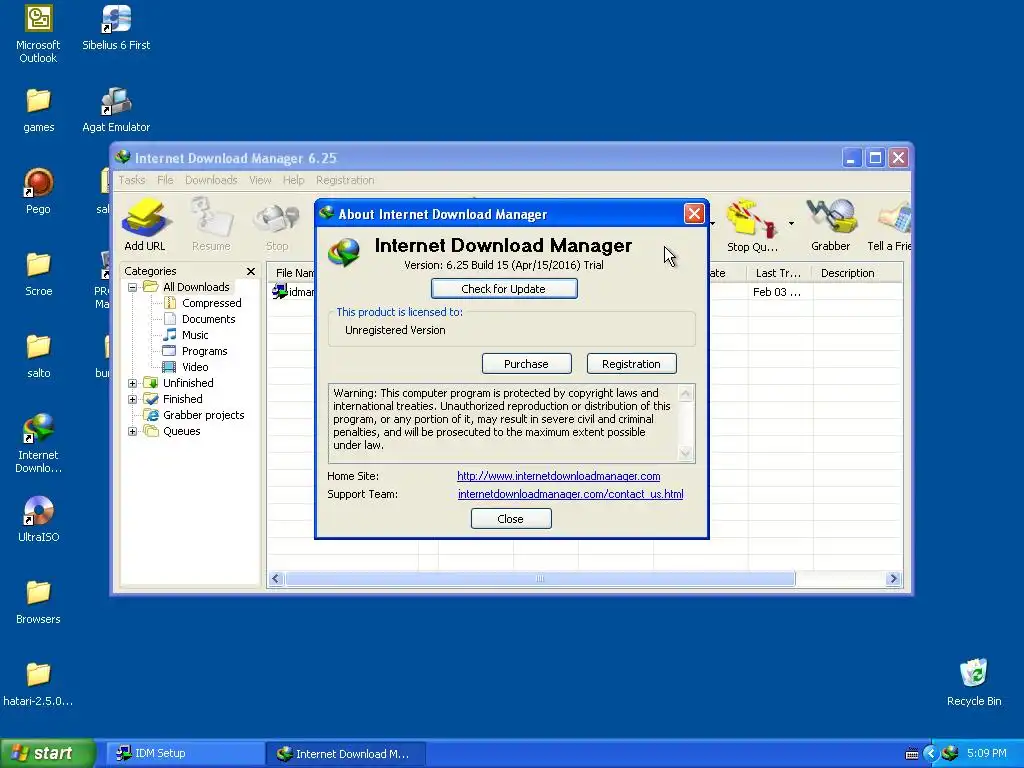This screenshot has height=768, width=1024.
Task: Open the Grabber tool
Action: point(831,225)
